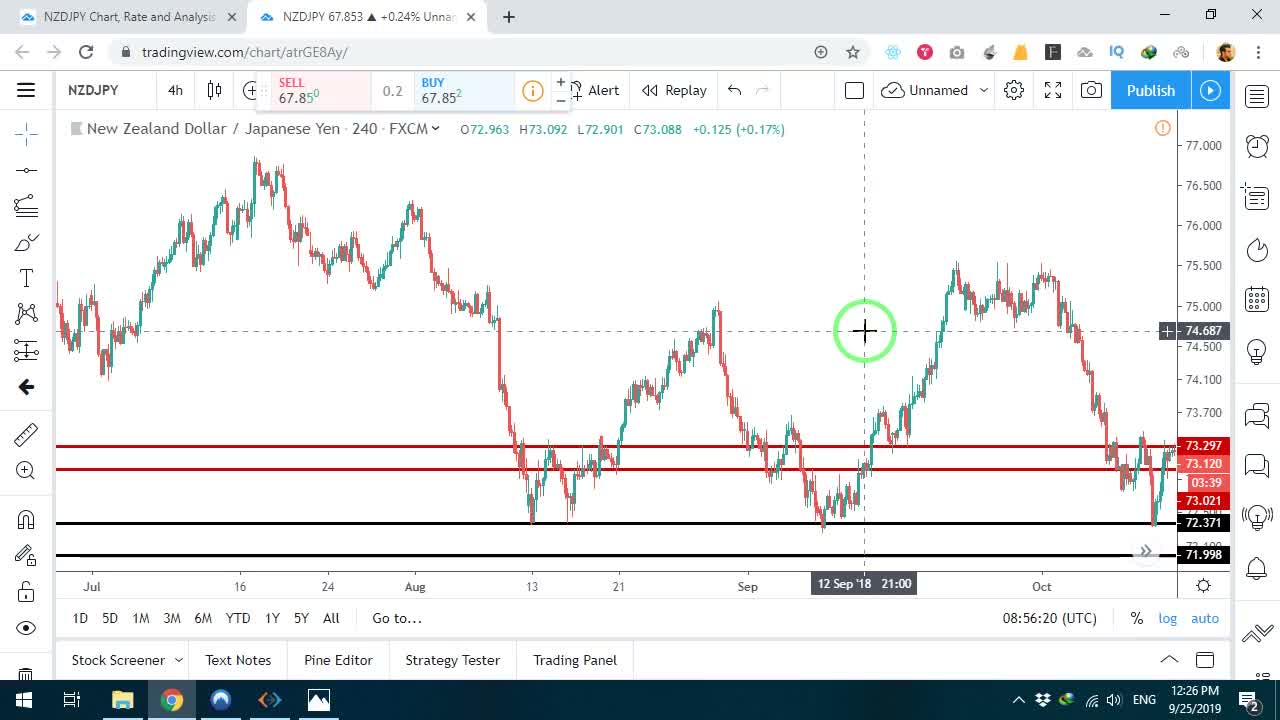
Task: Activate the zoom in tool
Action: pyautogui.click(x=26, y=471)
